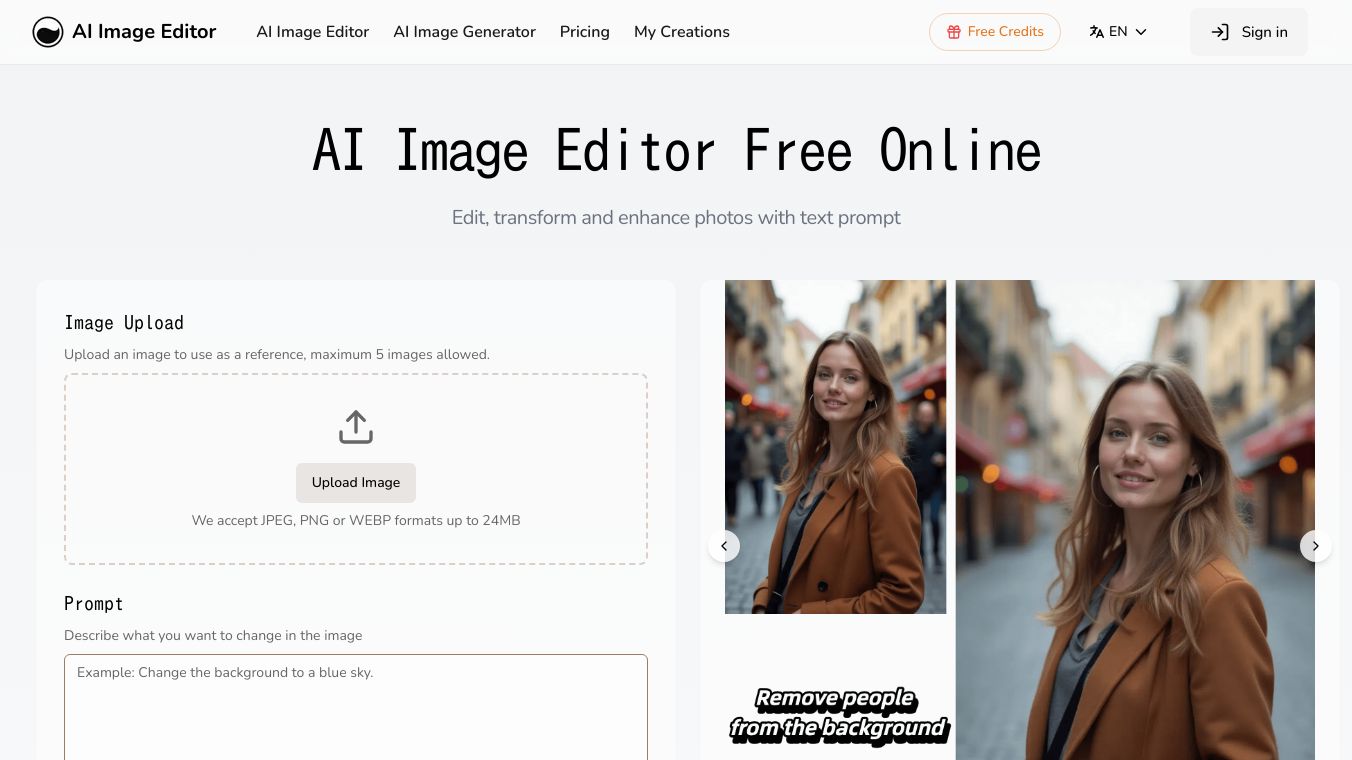Open the AI Image Editor nav item
The width and height of the screenshot is (1352, 760).
(313, 32)
